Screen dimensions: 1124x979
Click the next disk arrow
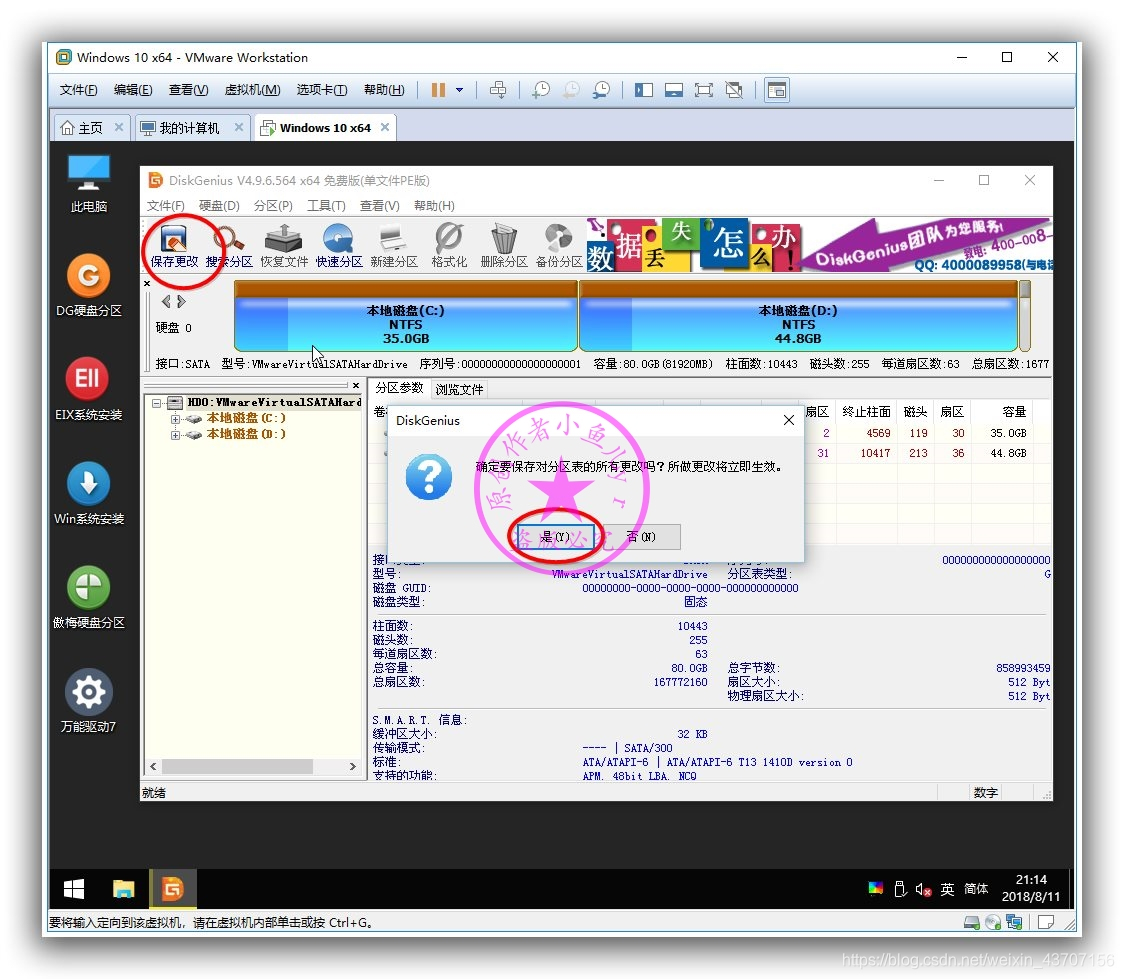point(181,302)
